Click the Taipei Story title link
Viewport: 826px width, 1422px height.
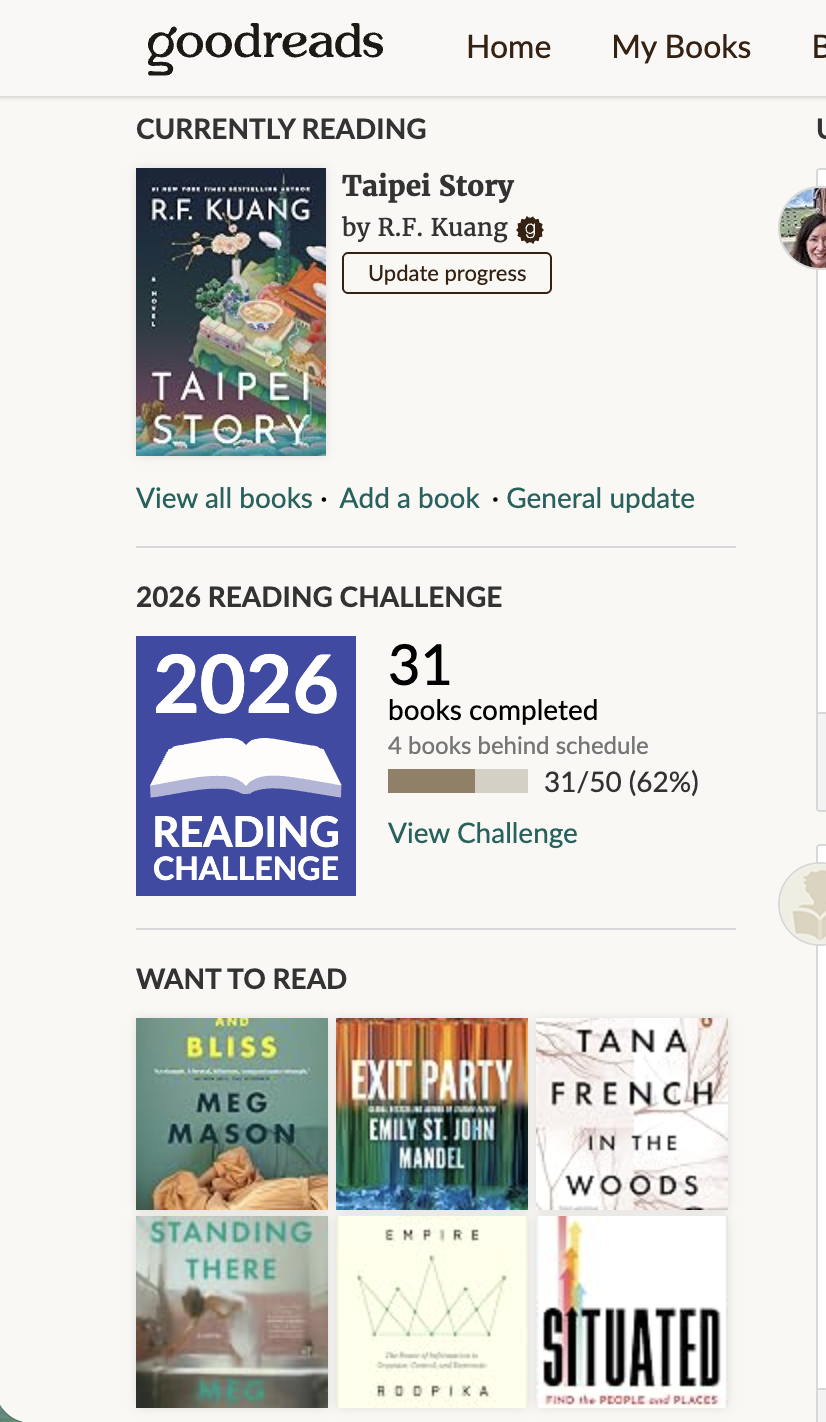428,186
